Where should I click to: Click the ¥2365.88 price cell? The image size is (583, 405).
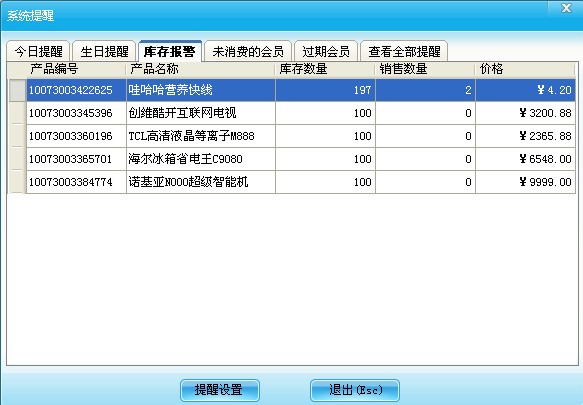(x=526, y=136)
